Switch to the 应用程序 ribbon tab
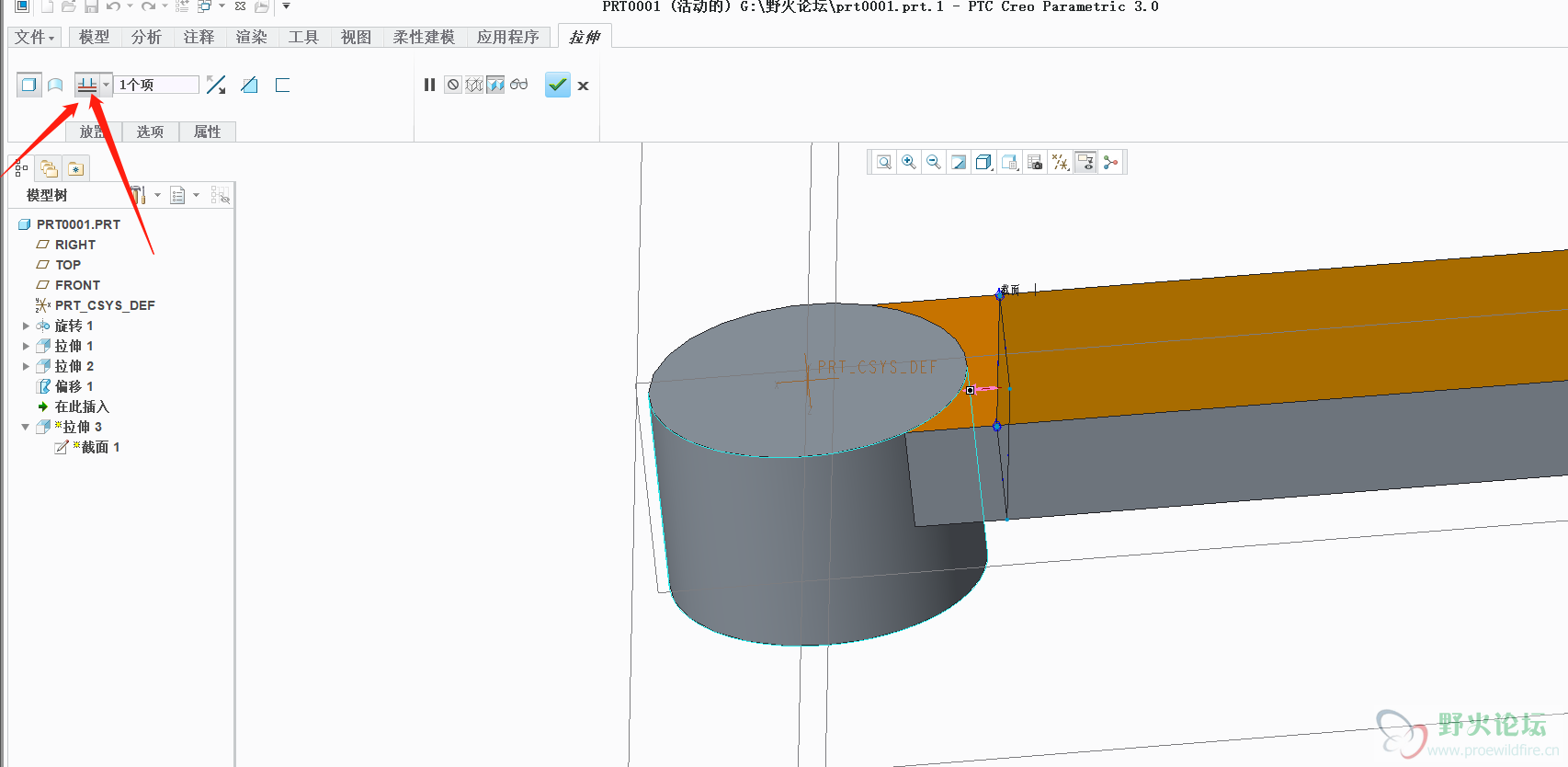1568x767 pixels. (x=507, y=37)
